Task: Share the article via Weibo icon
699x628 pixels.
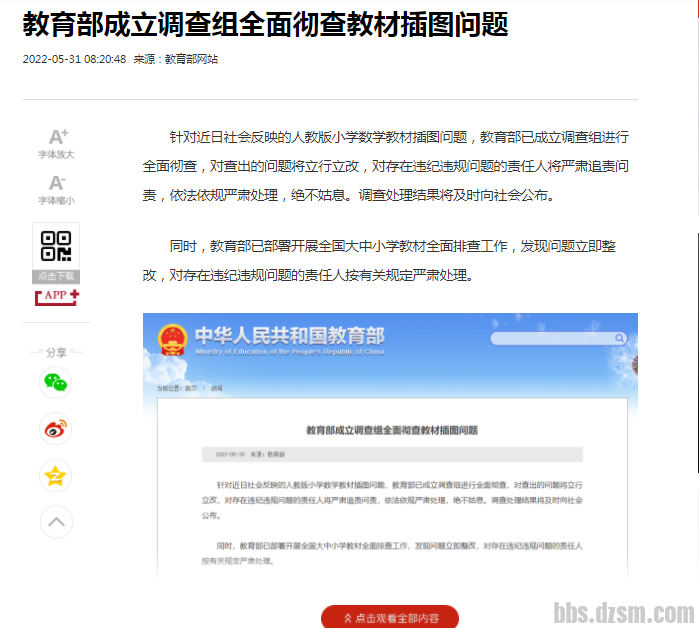Action: click(56, 429)
